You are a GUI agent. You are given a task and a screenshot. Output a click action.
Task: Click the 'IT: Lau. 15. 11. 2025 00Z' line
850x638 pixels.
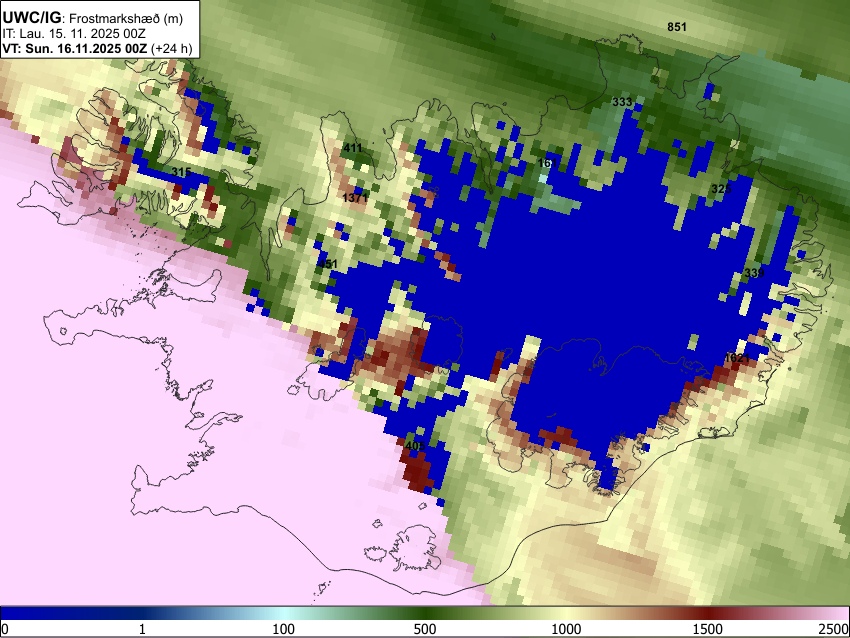pos(74,34)
